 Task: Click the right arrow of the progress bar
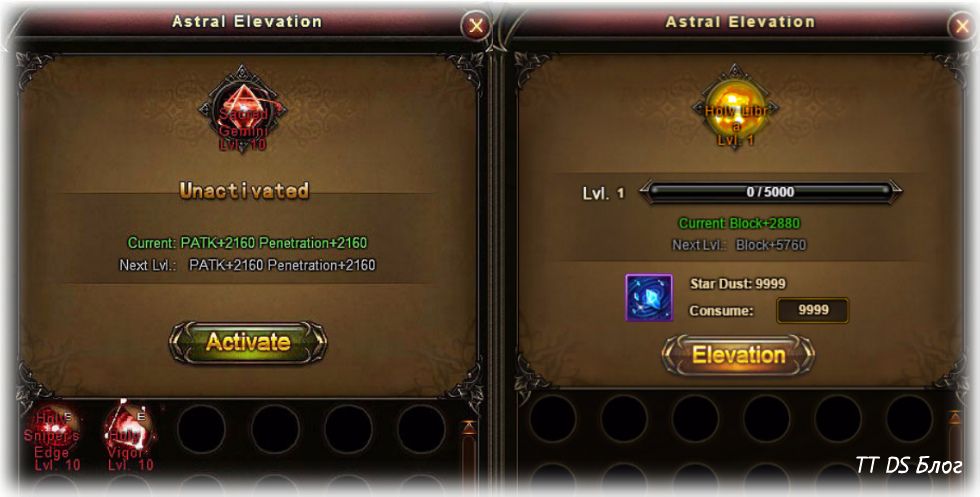point(894,192)
